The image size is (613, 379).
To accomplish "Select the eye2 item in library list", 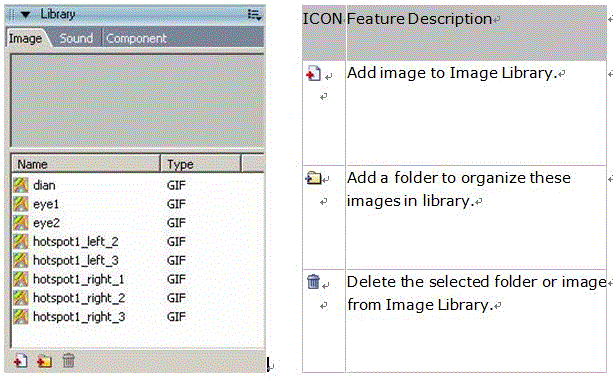I will (137, 223).
